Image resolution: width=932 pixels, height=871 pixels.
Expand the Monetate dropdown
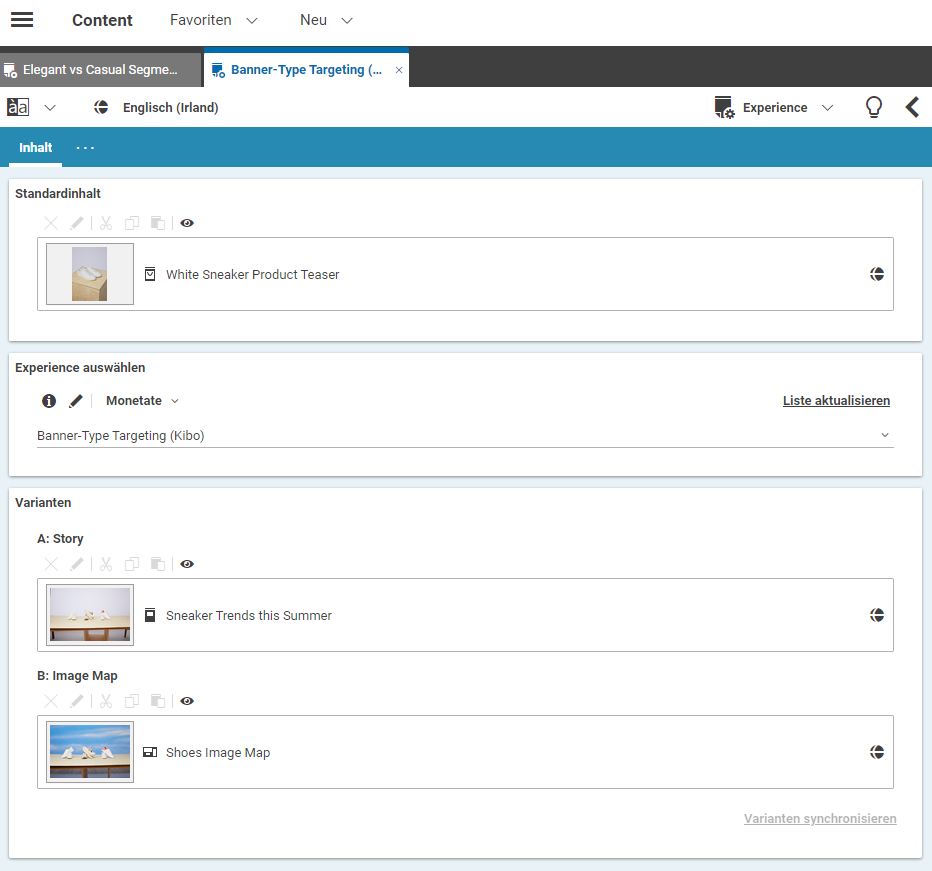click(x=143, y=401)
